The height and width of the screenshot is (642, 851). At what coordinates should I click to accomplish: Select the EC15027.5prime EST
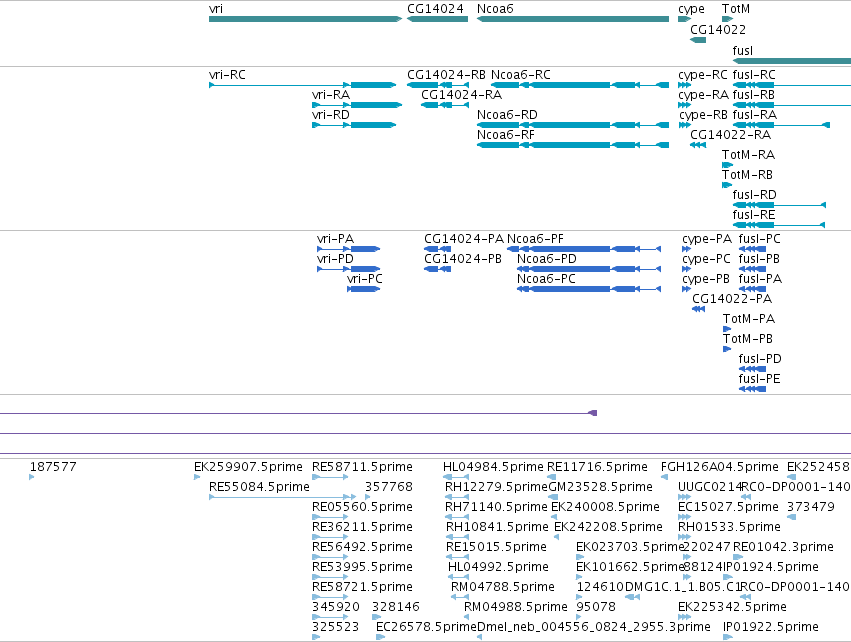(x=684, y=517)
